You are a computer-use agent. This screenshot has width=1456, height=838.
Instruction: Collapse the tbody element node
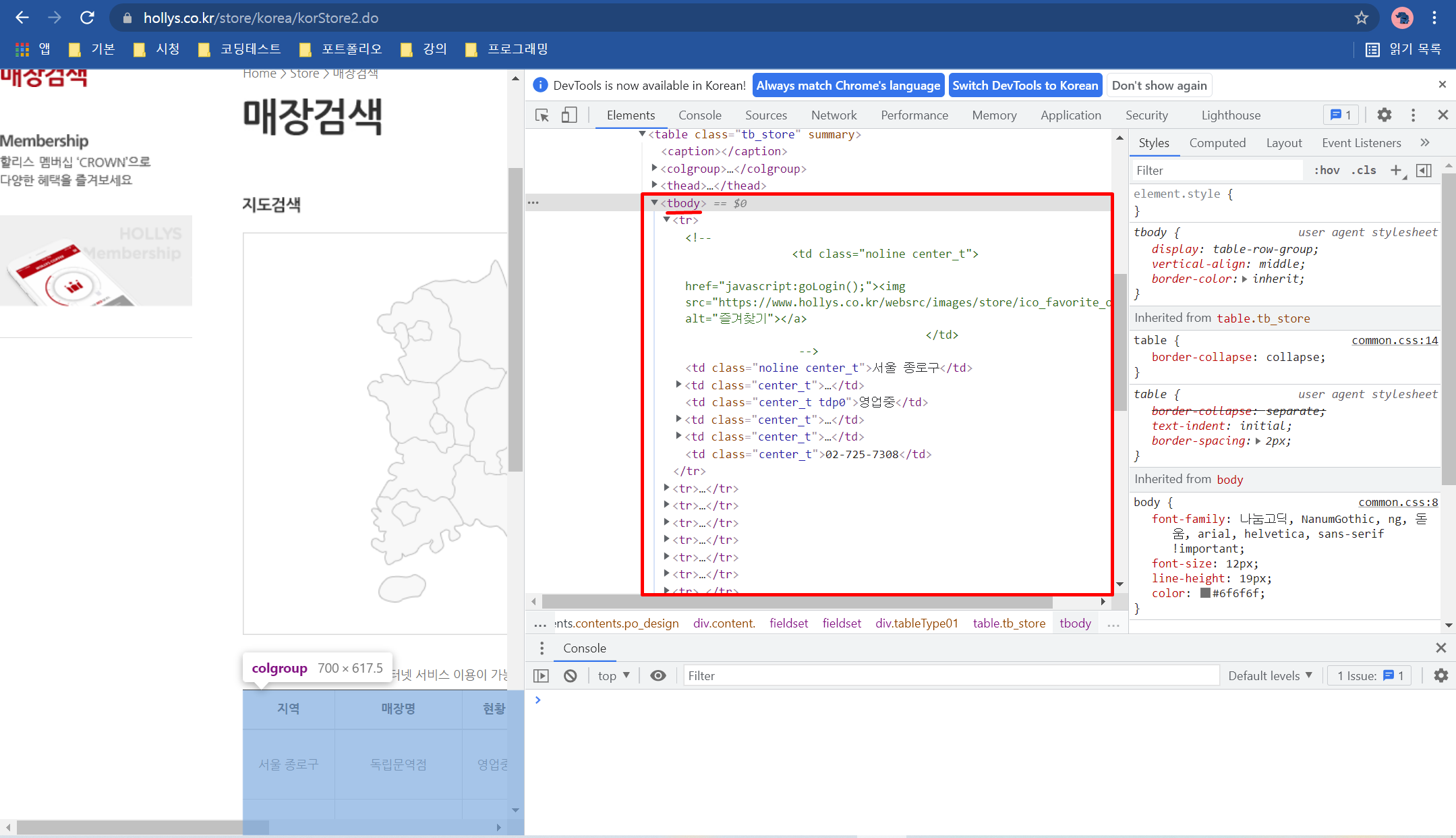[653, 203]
